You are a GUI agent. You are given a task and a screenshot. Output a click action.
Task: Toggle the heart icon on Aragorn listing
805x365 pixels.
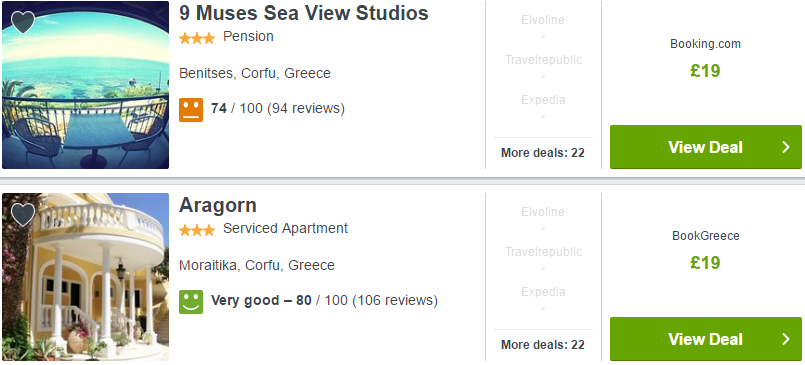pyautogui.click(x=23, y=215)
